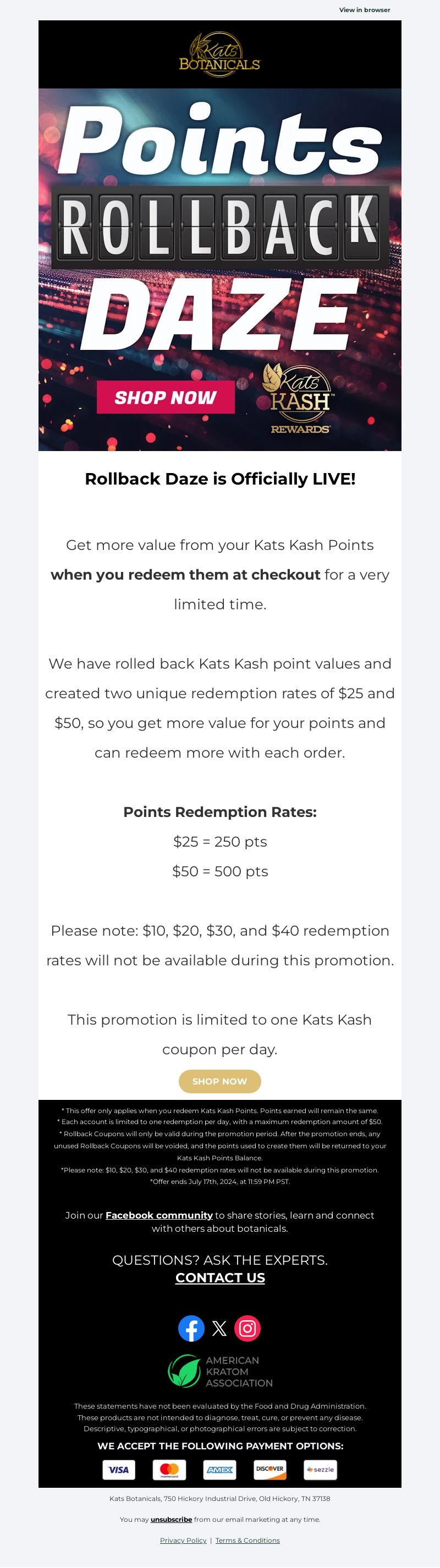Click the unsubscribe link

[x=171, y=1519]
